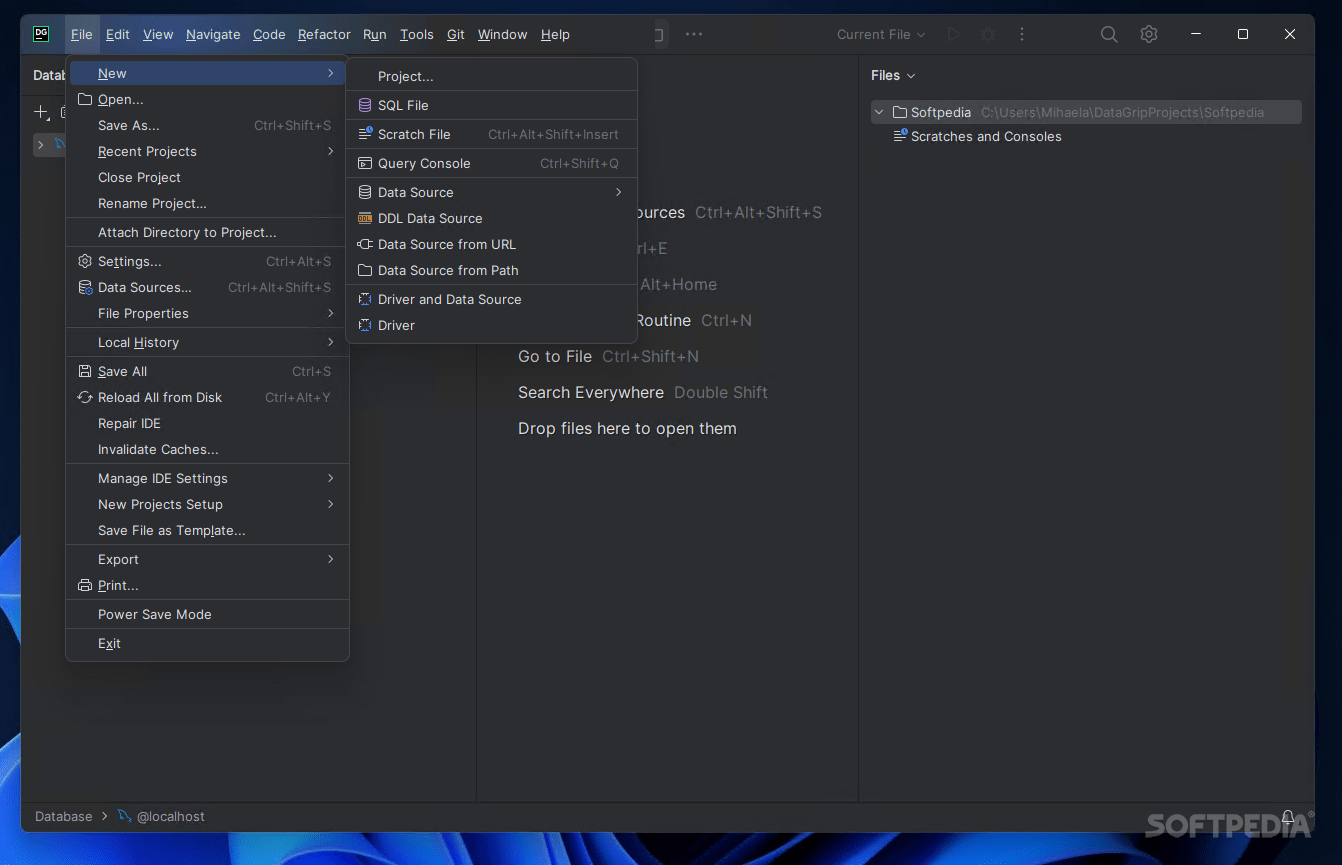Open the Navigate menu
This screenshot has width=1342, height=865.
[213, 34]
